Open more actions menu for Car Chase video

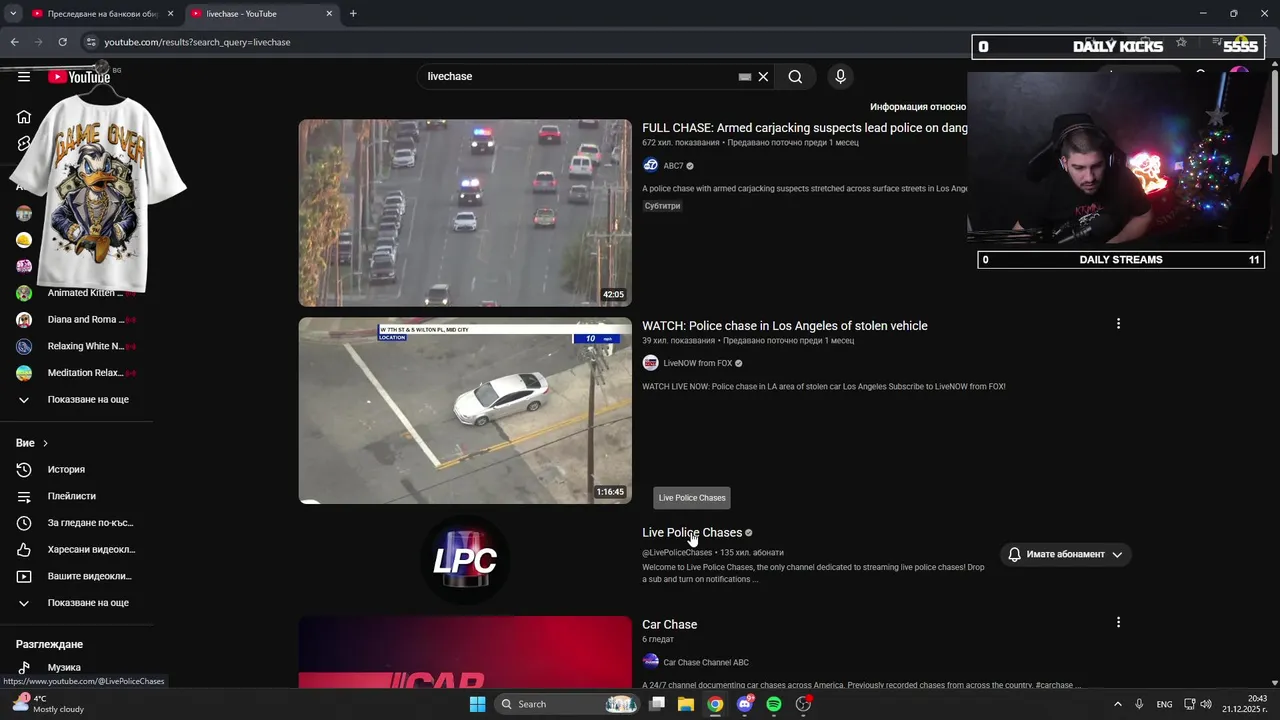coord(1118,622)
